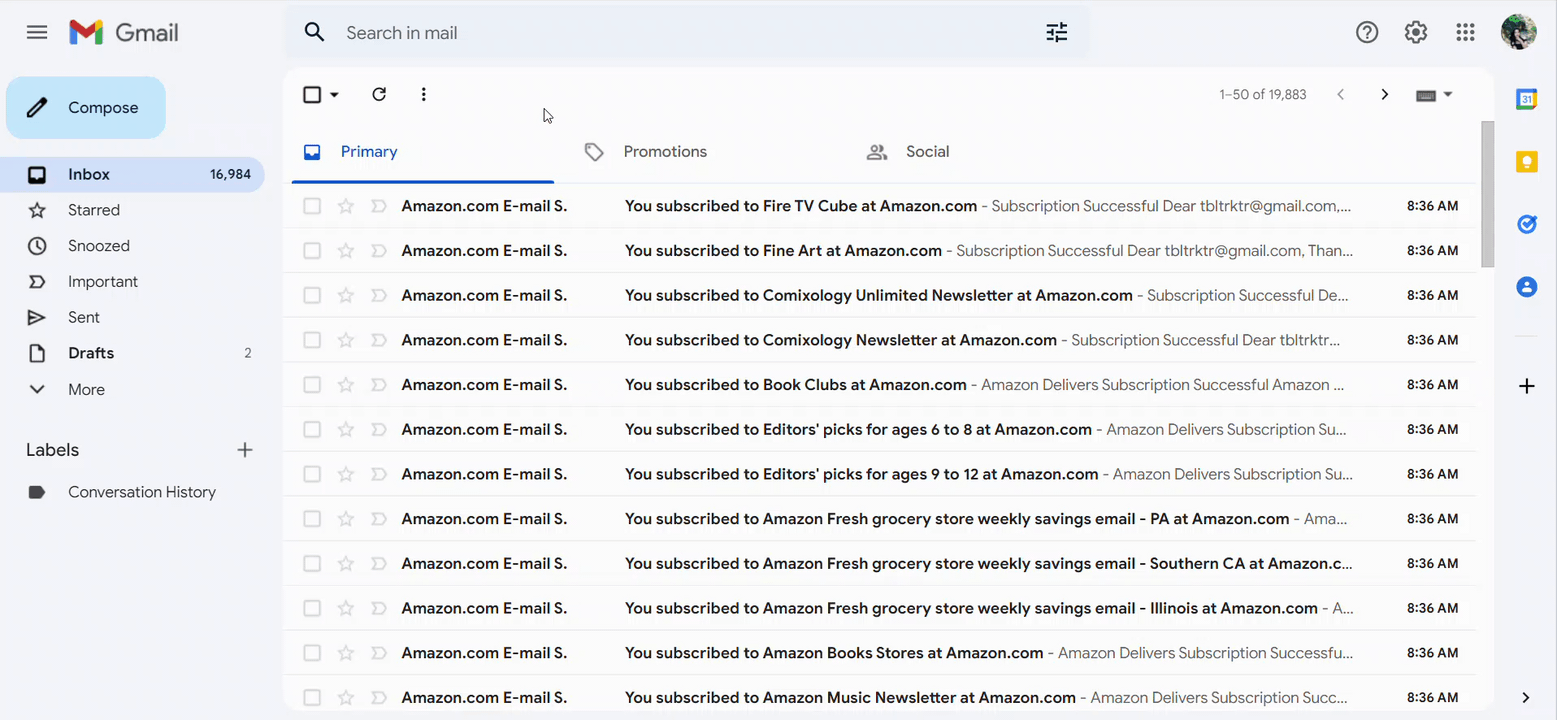Click the Compose button
The height and width of the screenshot is (720, 1557).
pyautogui.click(x=86, y=108)
